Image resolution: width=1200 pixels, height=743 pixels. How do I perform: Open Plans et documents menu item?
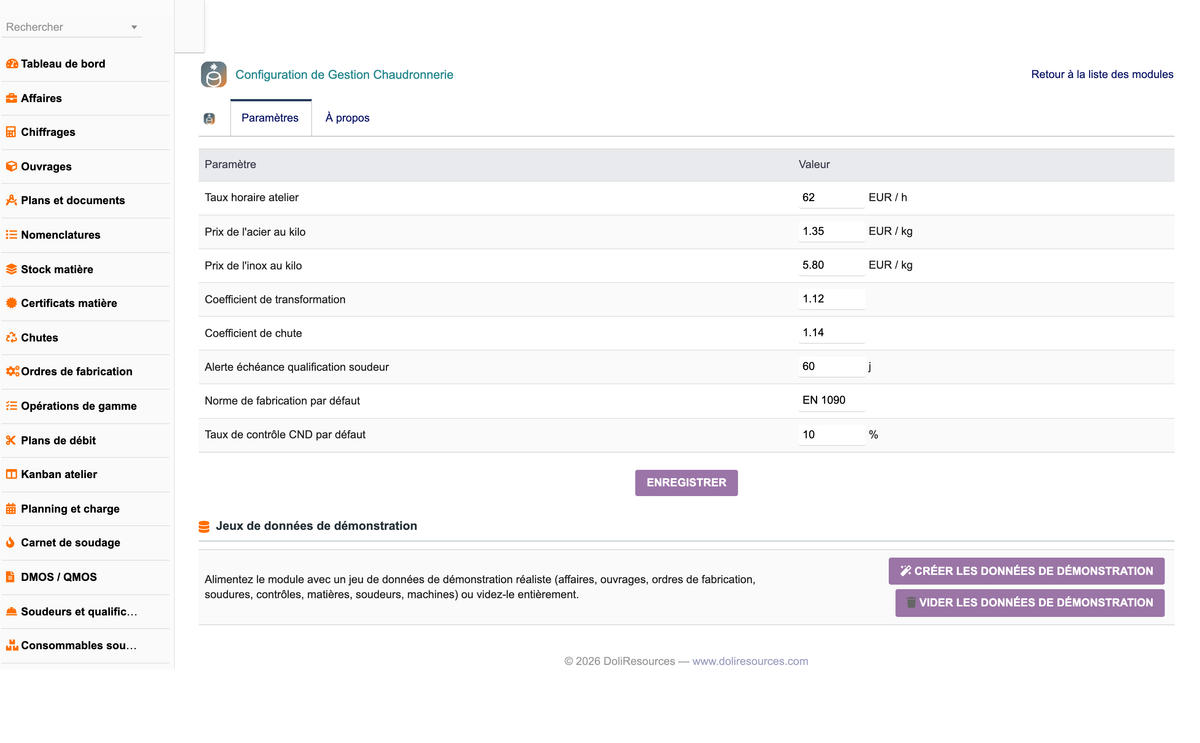[x=73, y=200]
